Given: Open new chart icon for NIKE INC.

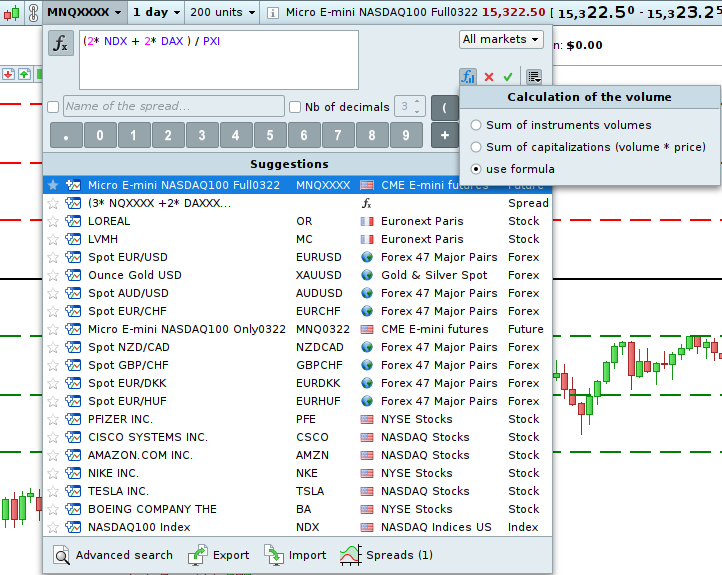Looking at the screenshot, I should point(73,473).
